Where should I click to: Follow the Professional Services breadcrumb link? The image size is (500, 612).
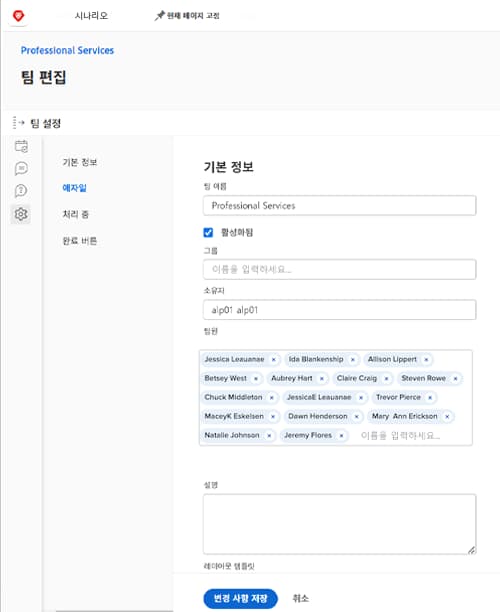(67, 50)
